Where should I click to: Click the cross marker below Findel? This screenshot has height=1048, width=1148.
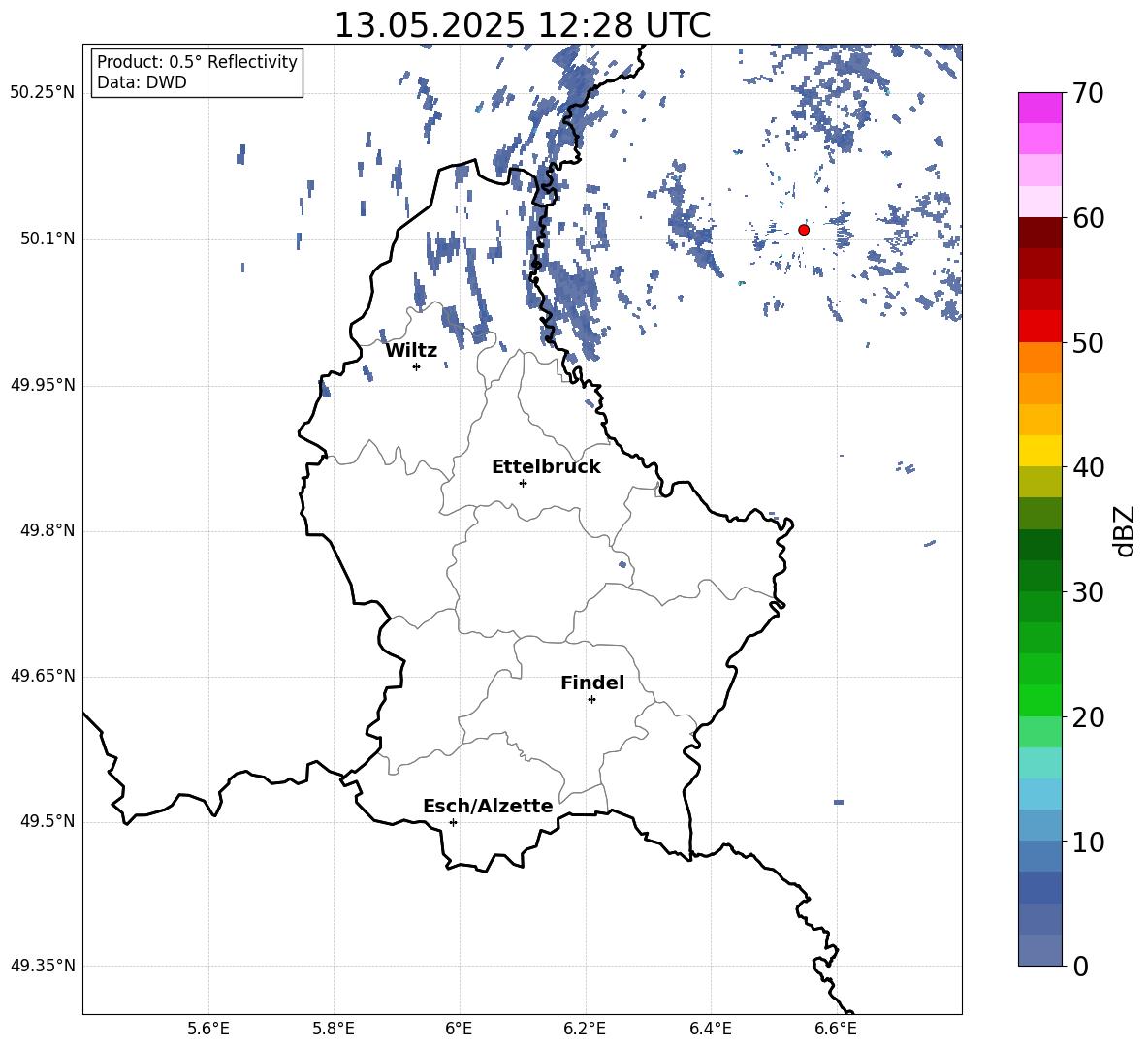tap(591, 700)
